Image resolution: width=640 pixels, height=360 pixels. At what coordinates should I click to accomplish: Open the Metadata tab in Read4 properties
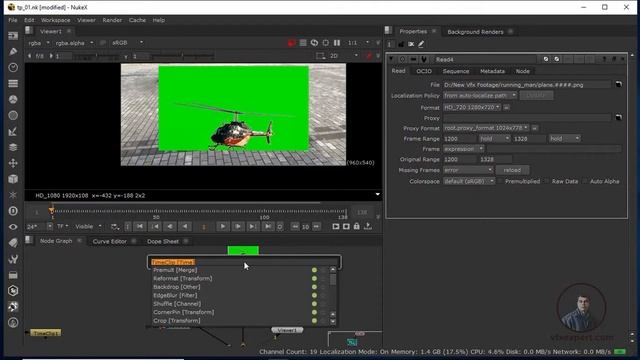point(492,71)
